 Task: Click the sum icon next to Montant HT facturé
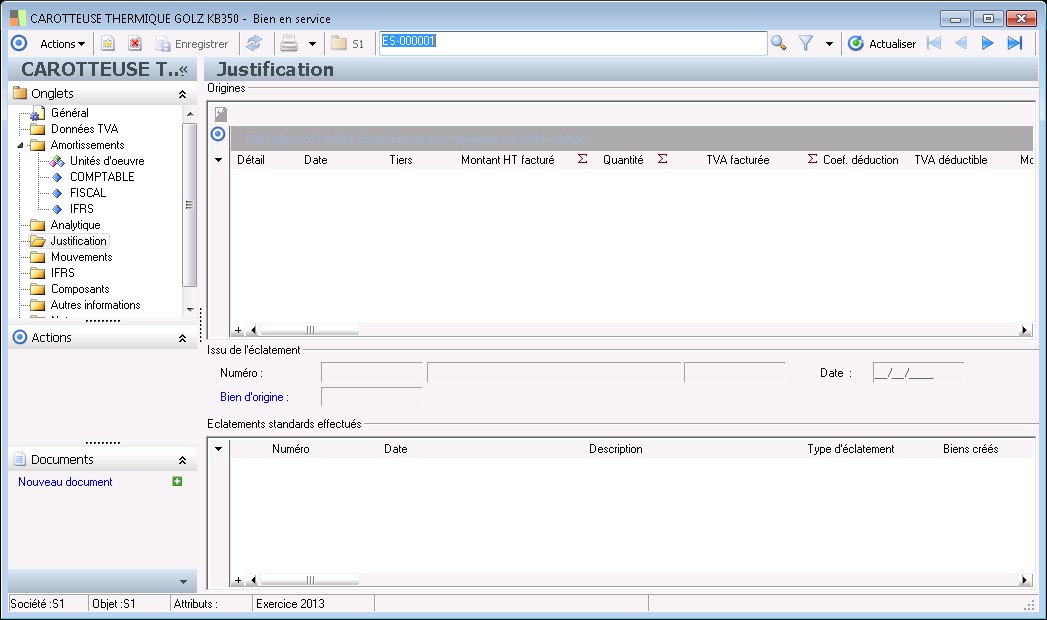coord(583,159)
